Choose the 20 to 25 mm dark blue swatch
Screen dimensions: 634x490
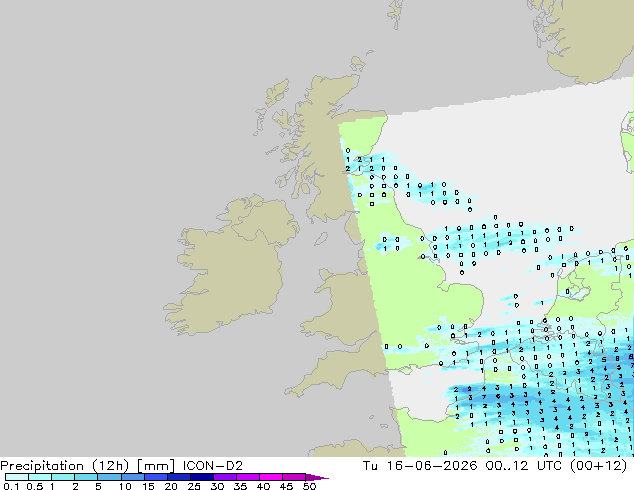(179, 477)
